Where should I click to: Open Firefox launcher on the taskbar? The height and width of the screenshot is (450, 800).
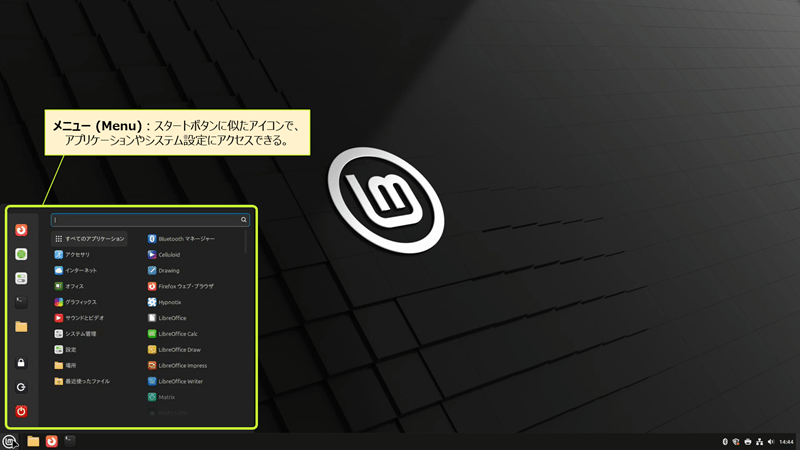click(52, 441)
